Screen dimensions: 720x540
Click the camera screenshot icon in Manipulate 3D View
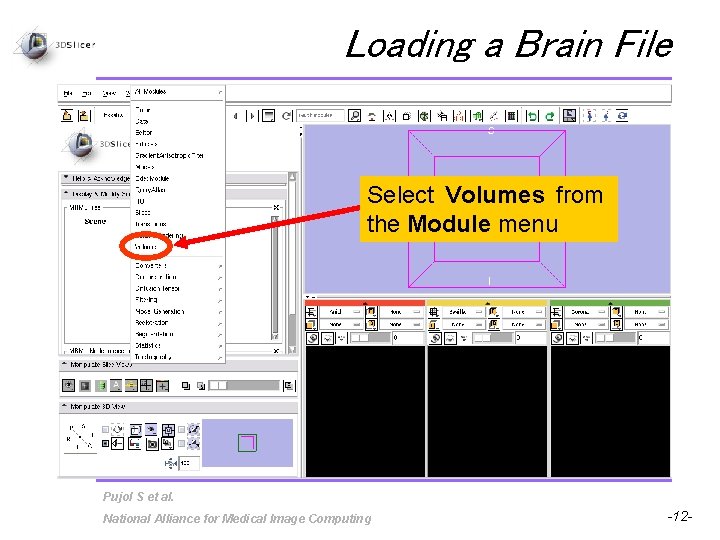click(x=152, y=444)
